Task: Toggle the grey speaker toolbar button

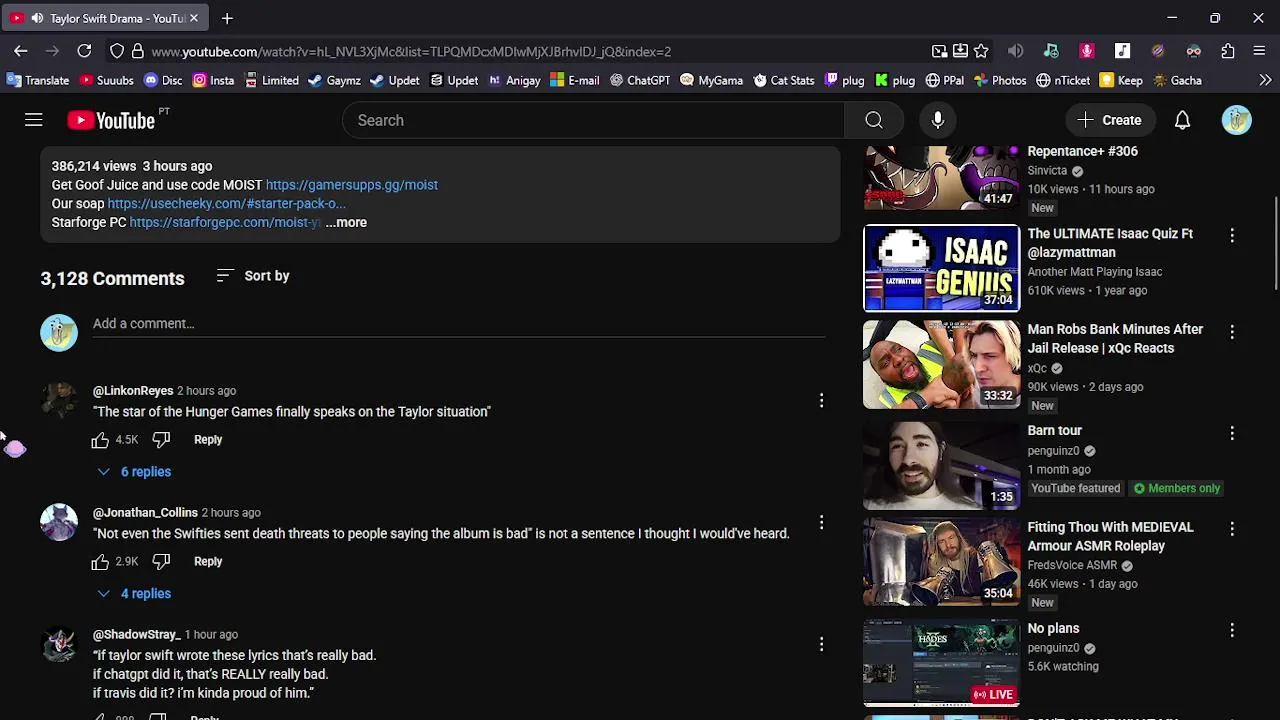Action: (x=1015, y=51)
